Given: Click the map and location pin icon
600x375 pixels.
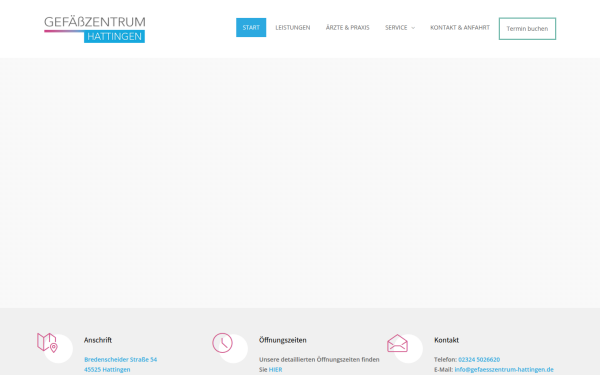Looking at the screenshot, I should [x=47, y=342].
